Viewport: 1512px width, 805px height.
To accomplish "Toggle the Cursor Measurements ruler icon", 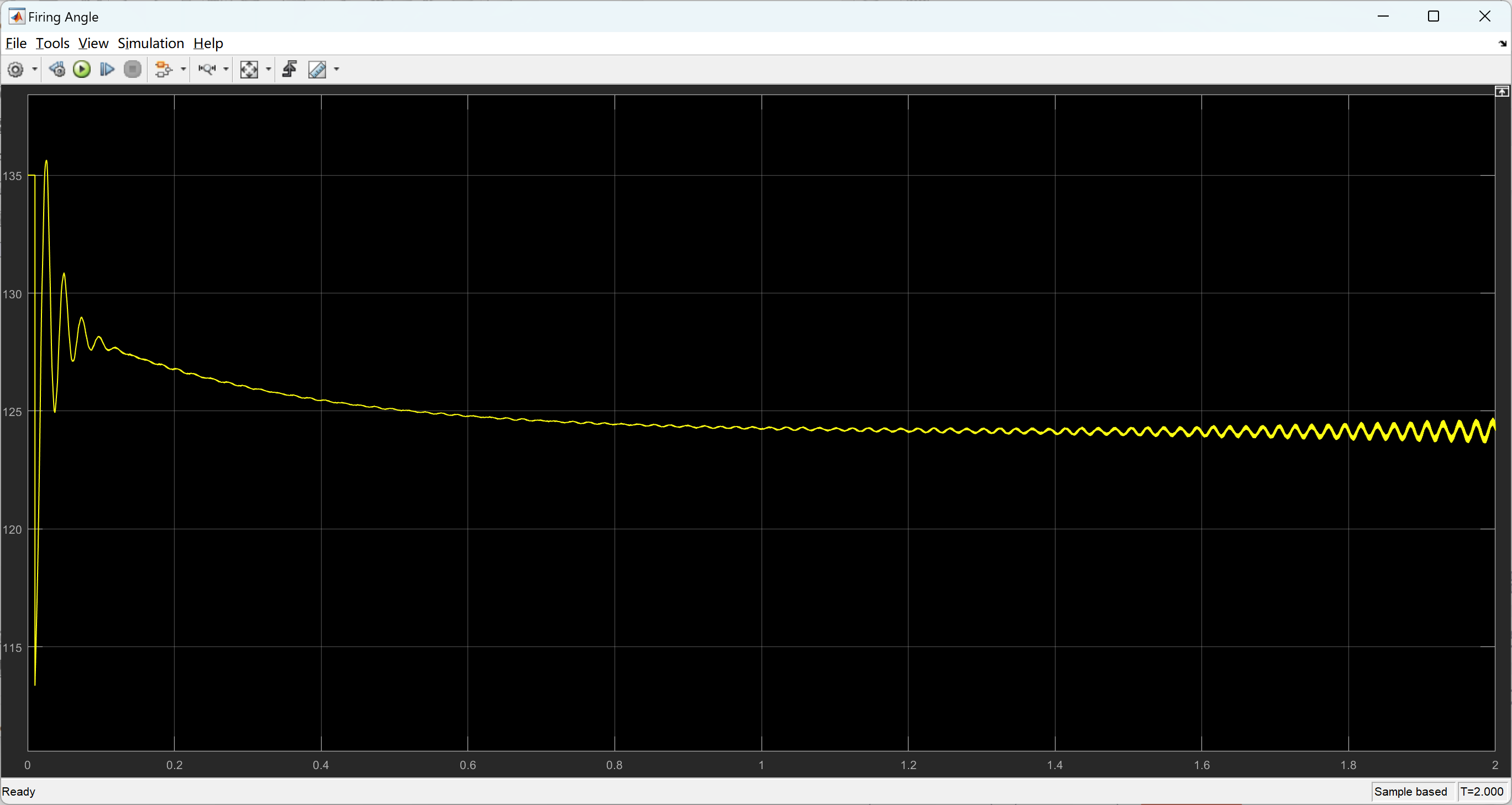I will tap(318, 70).
